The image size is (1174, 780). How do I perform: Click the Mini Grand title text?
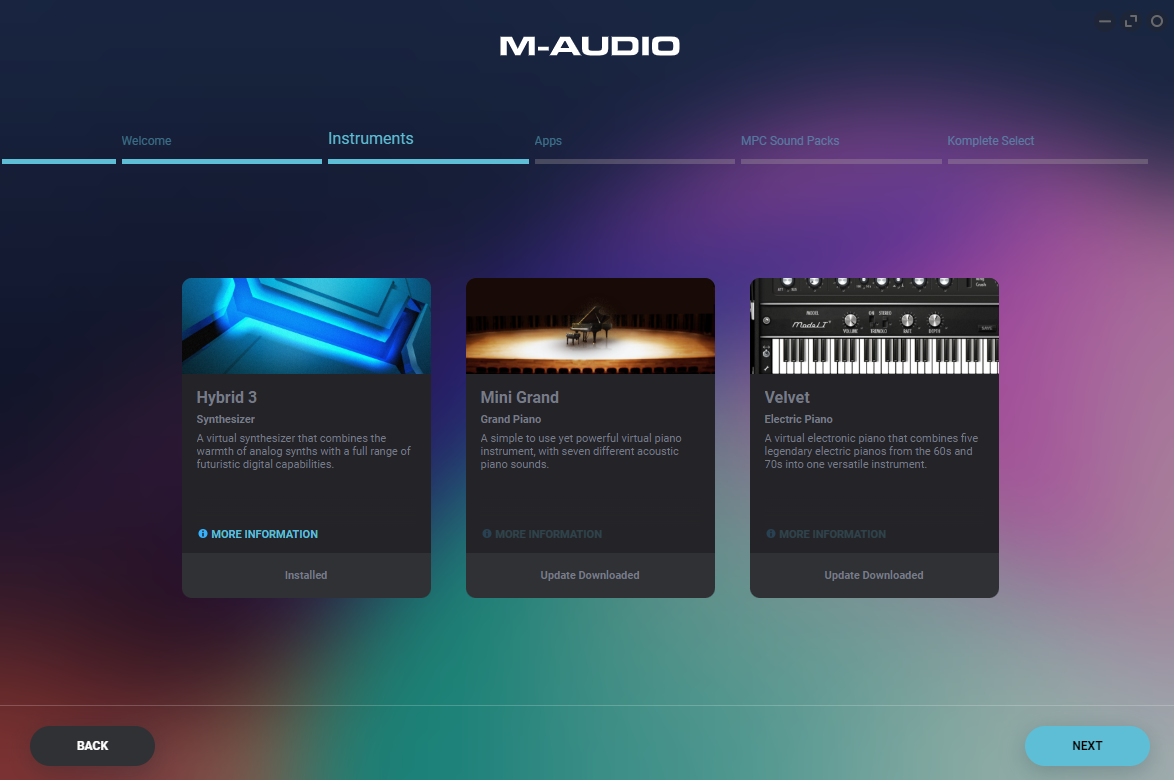click(x=520, y=397)
